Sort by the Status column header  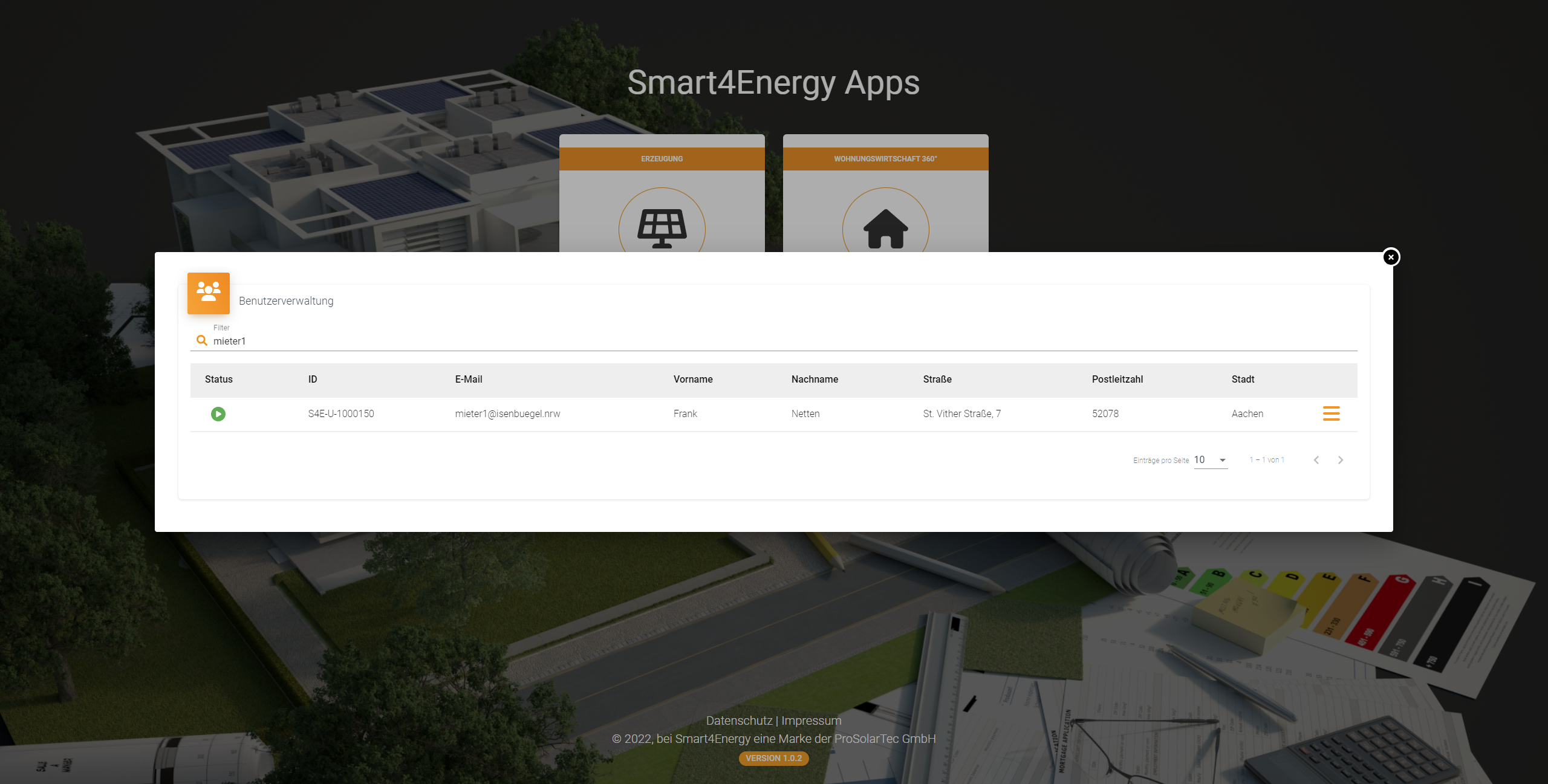219,380
